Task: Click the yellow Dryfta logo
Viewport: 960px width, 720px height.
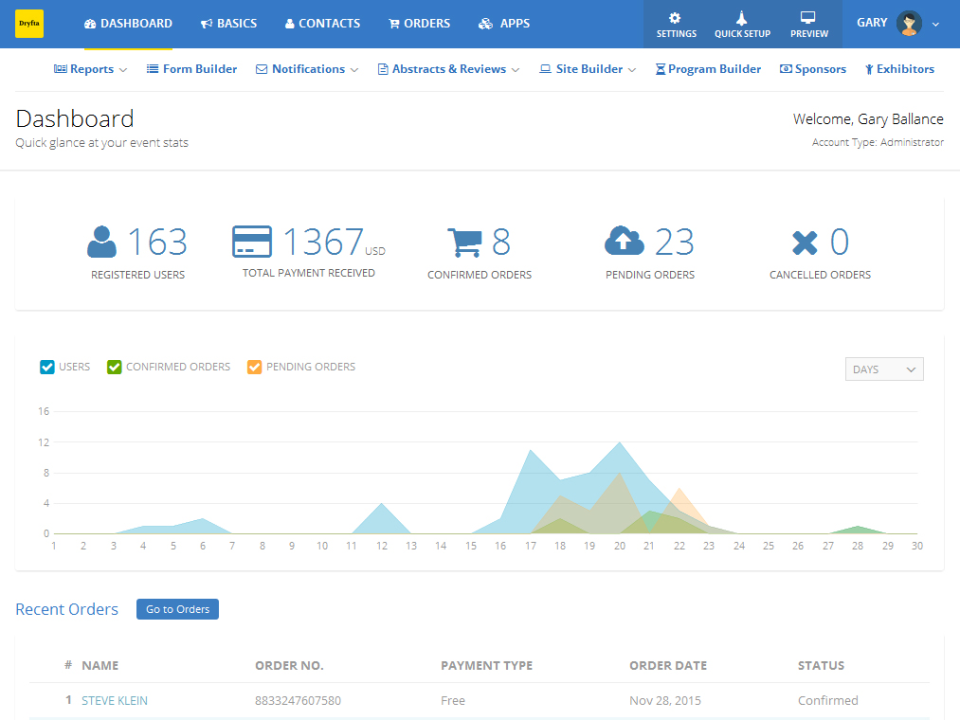Action: 29,22
